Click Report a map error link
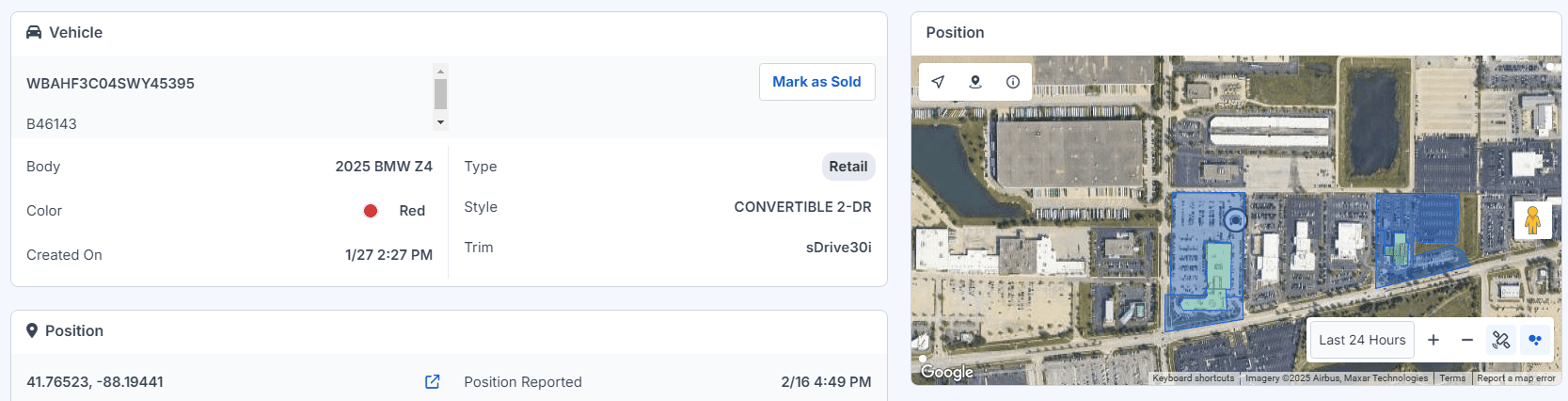 pyautogui.click(x=1516, y=378)
